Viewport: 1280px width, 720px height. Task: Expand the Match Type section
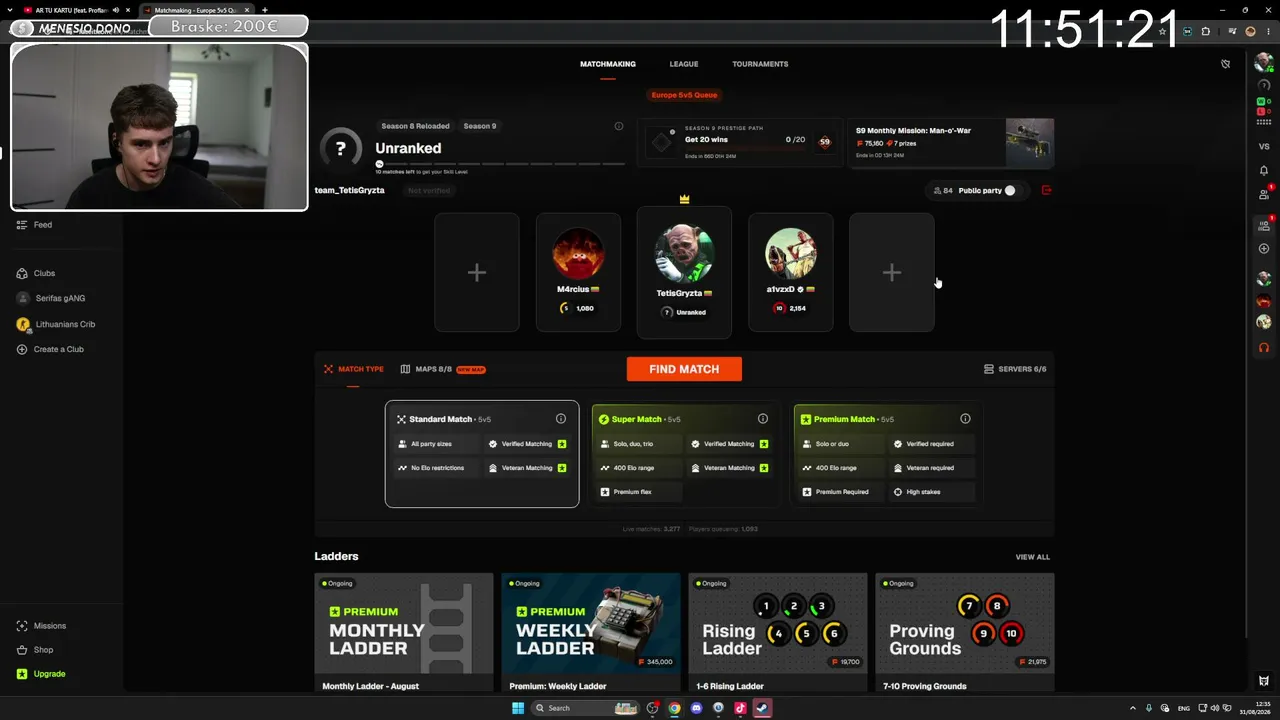point(353,369)
